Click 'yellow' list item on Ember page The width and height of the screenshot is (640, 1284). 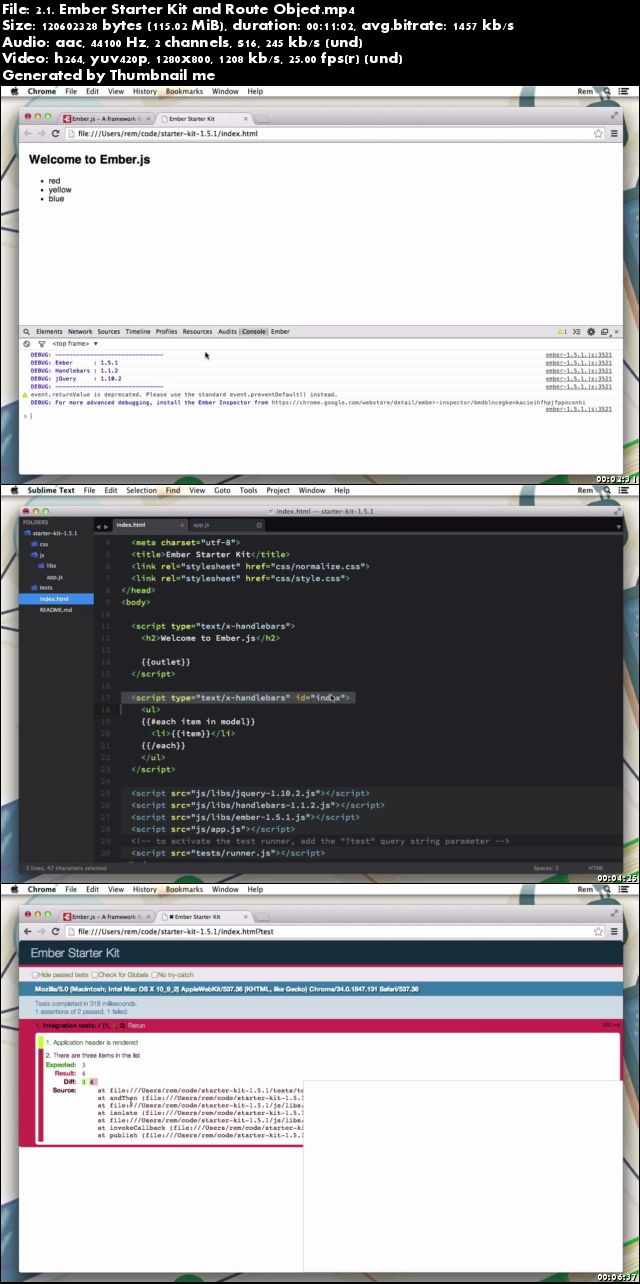(x=60, y=190)
